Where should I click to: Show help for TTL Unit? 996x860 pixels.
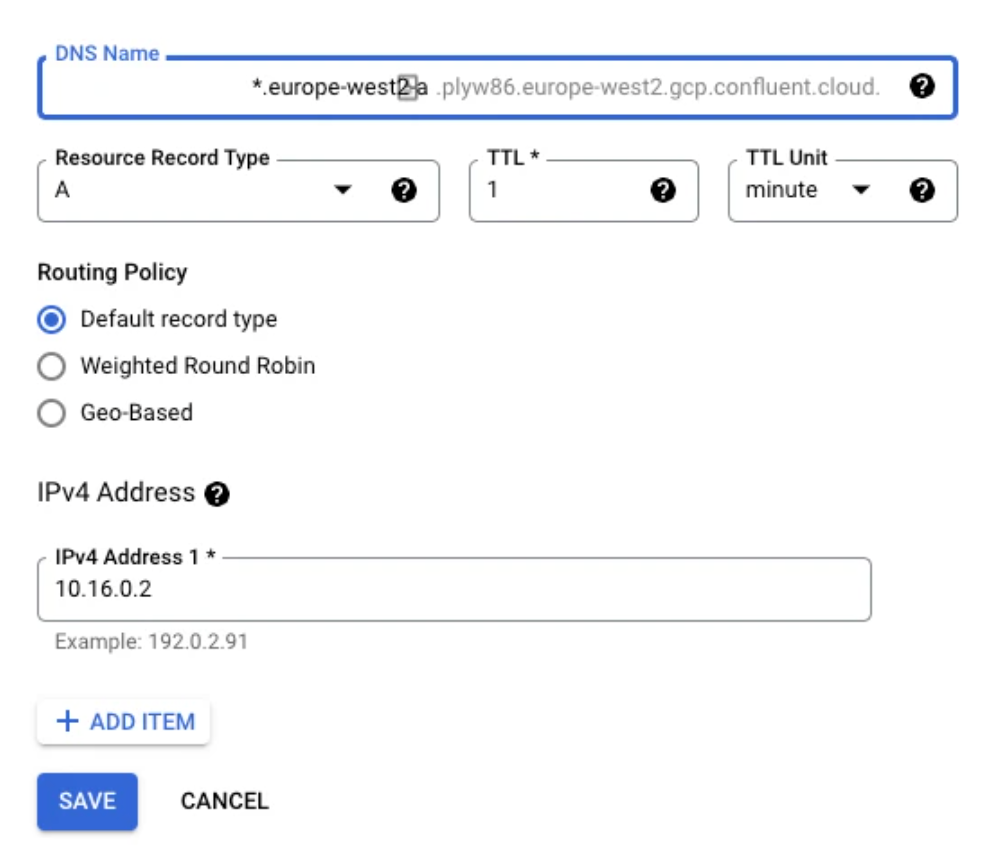(x=922, y=190)
